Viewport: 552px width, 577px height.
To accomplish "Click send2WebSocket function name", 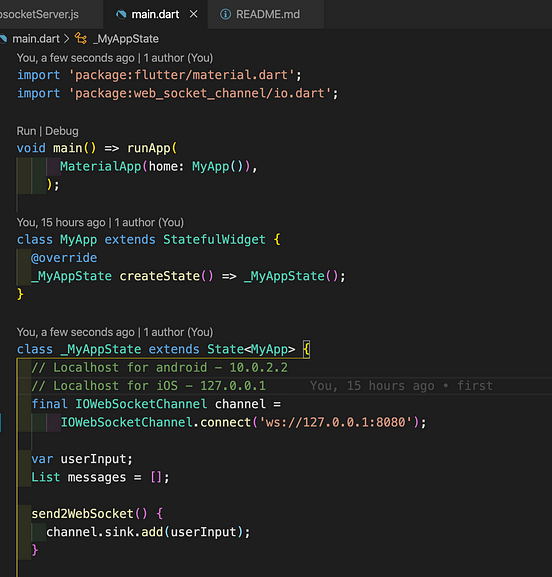I will click(x=82, y=514).
